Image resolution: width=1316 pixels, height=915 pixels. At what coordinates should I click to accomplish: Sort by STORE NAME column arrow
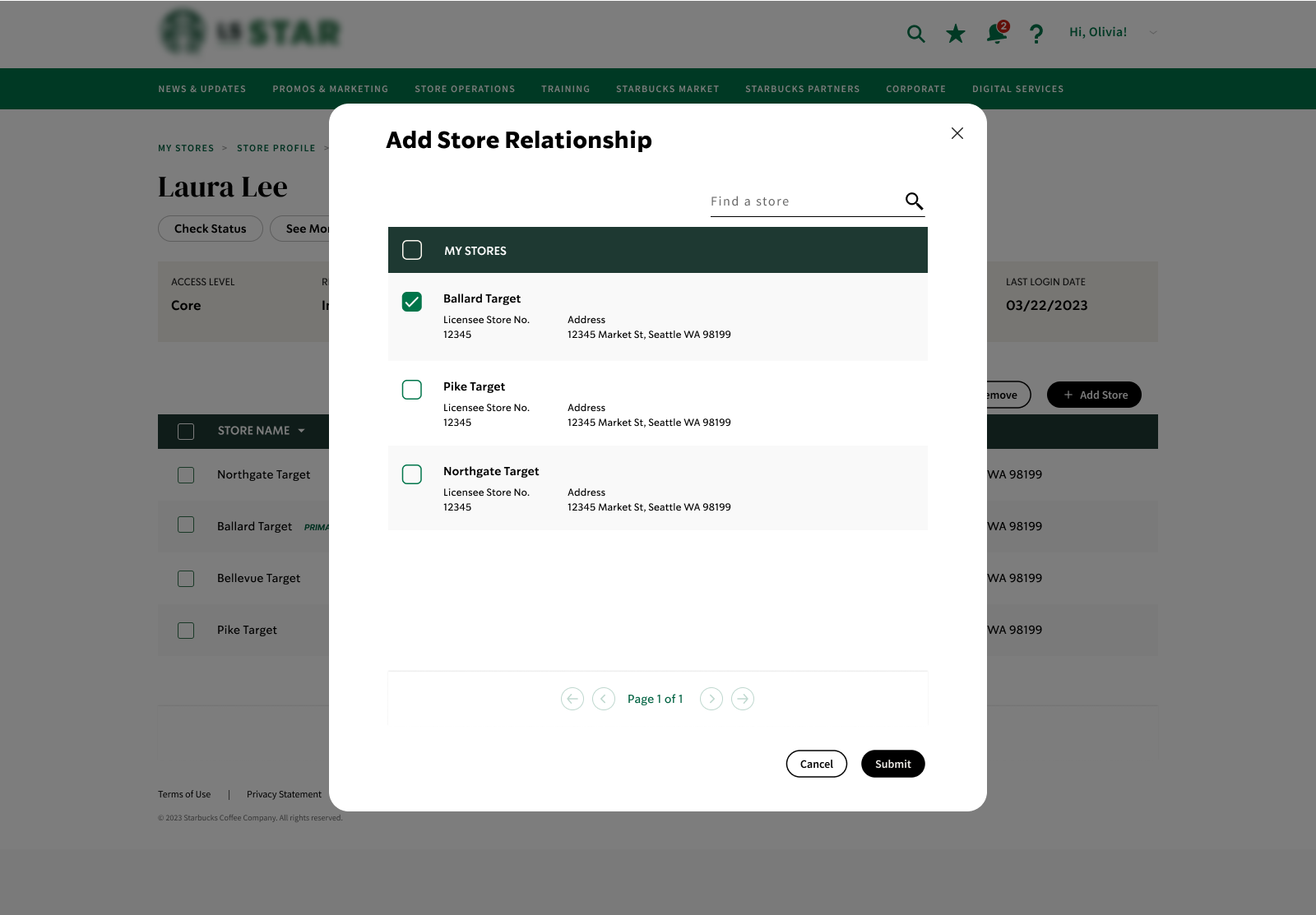click(x=301, y=431)
